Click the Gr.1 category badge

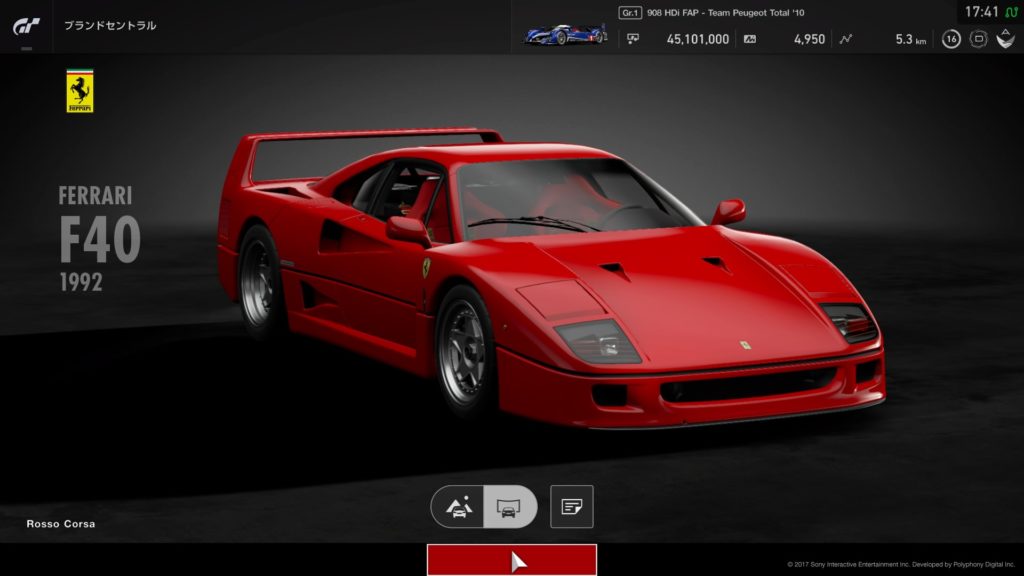pos(630,12)
